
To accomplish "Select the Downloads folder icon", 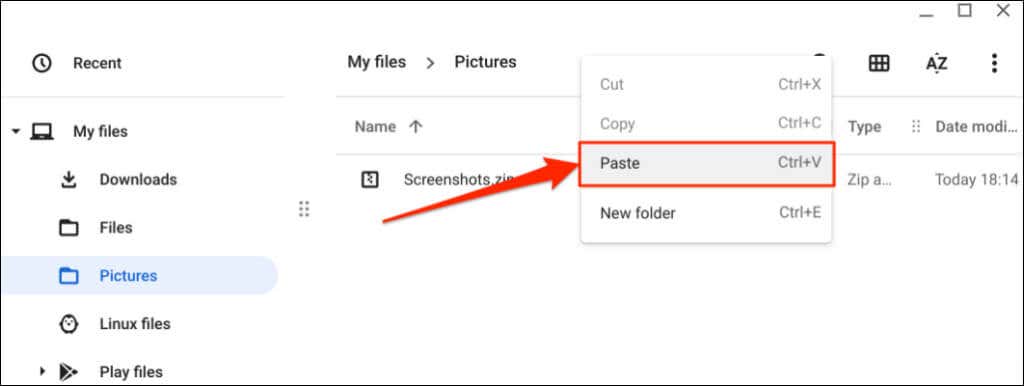I will tap(69, 180).
